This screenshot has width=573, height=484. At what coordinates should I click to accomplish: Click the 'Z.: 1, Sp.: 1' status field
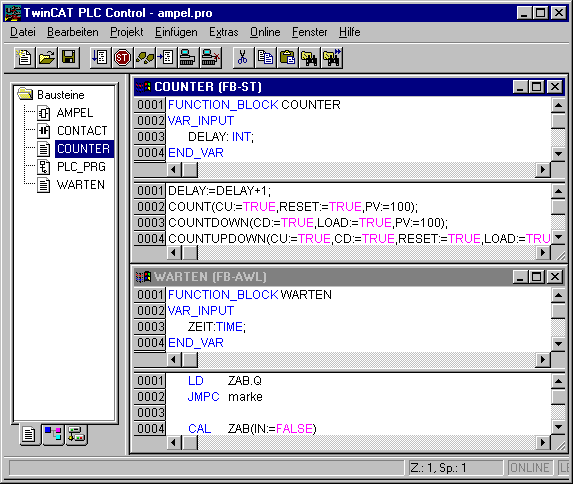(x=455, y=468)
